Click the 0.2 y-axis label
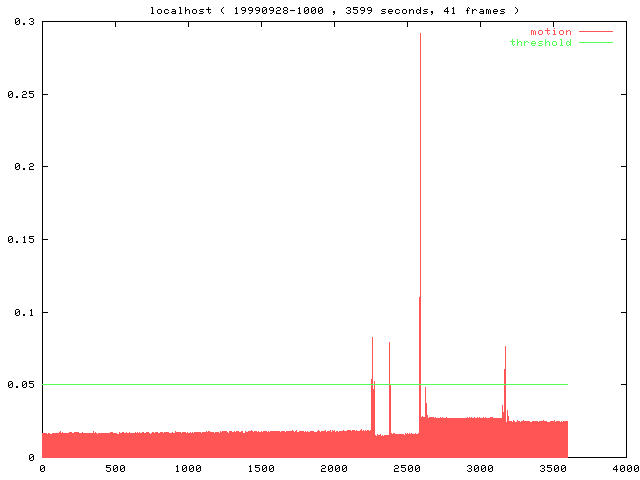Screen dimensions: 640x480 pyautogui.click(x=23, y=167)
